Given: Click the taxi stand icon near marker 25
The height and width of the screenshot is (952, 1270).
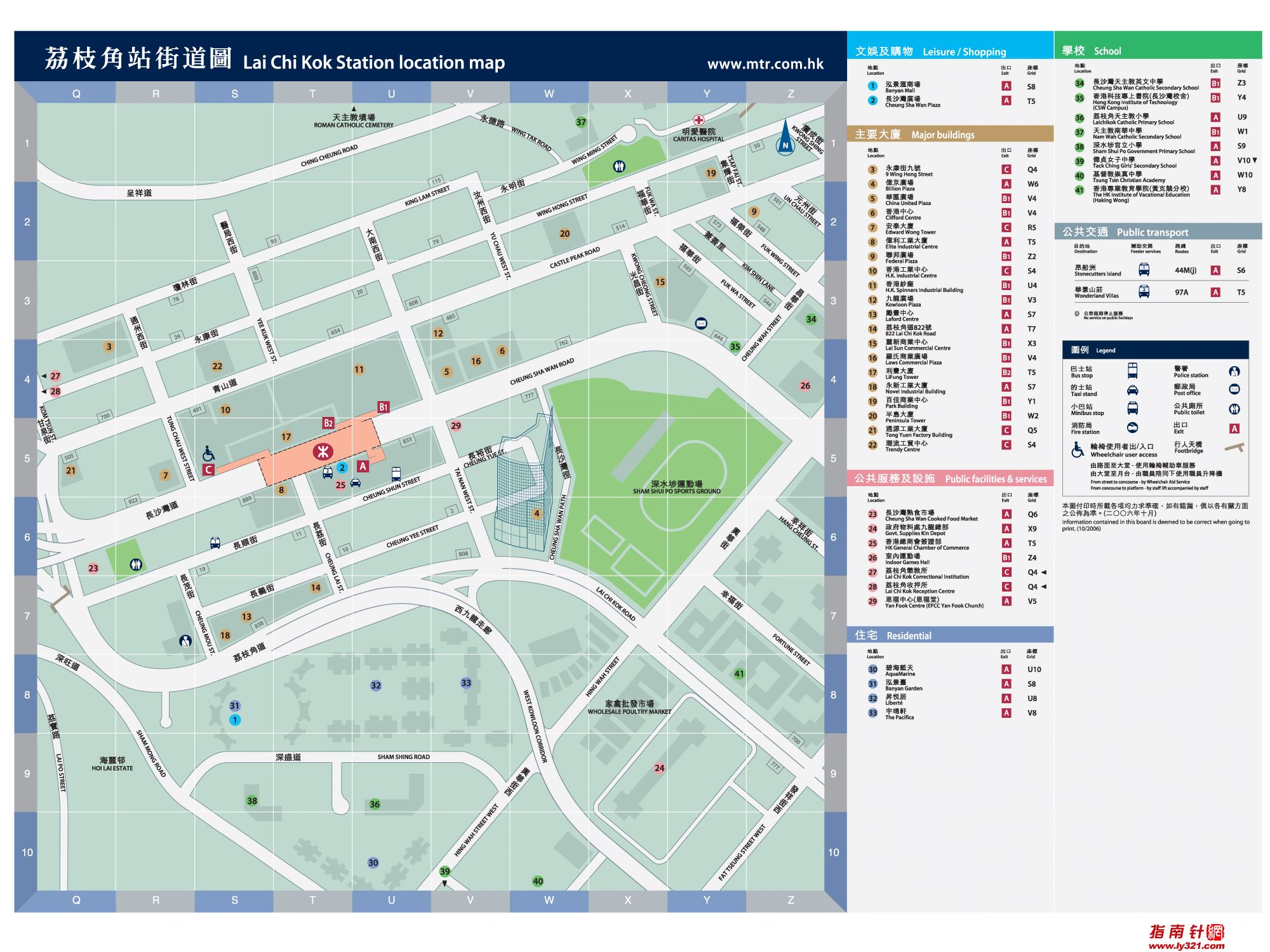Looking at the screenshot, I should click(356, 482).
